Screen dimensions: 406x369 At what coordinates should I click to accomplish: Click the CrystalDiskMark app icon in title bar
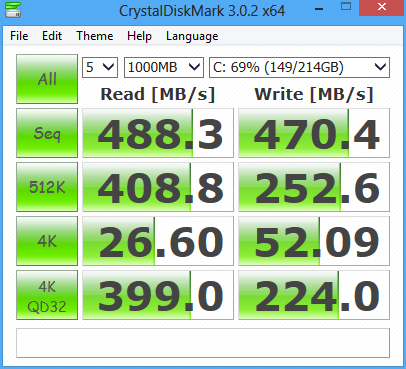(x=13, y=10)
